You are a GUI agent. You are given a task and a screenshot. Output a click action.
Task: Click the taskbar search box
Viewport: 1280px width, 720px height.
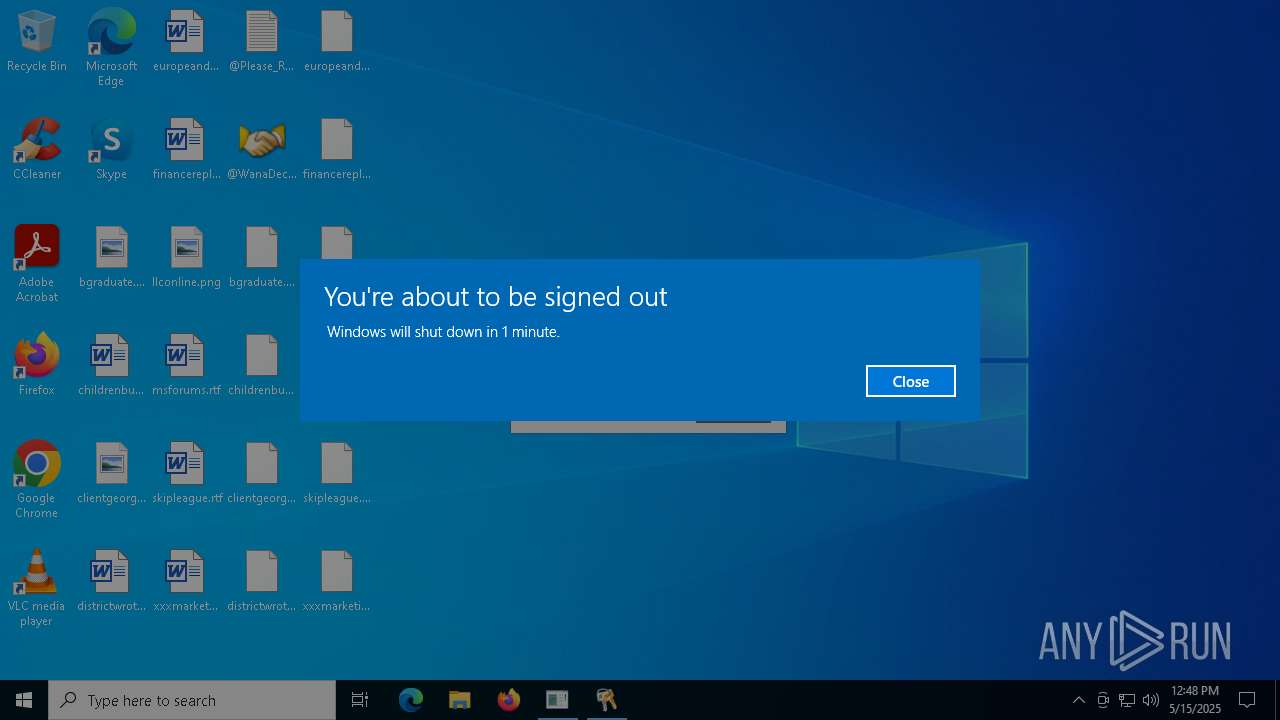(192, 700)
